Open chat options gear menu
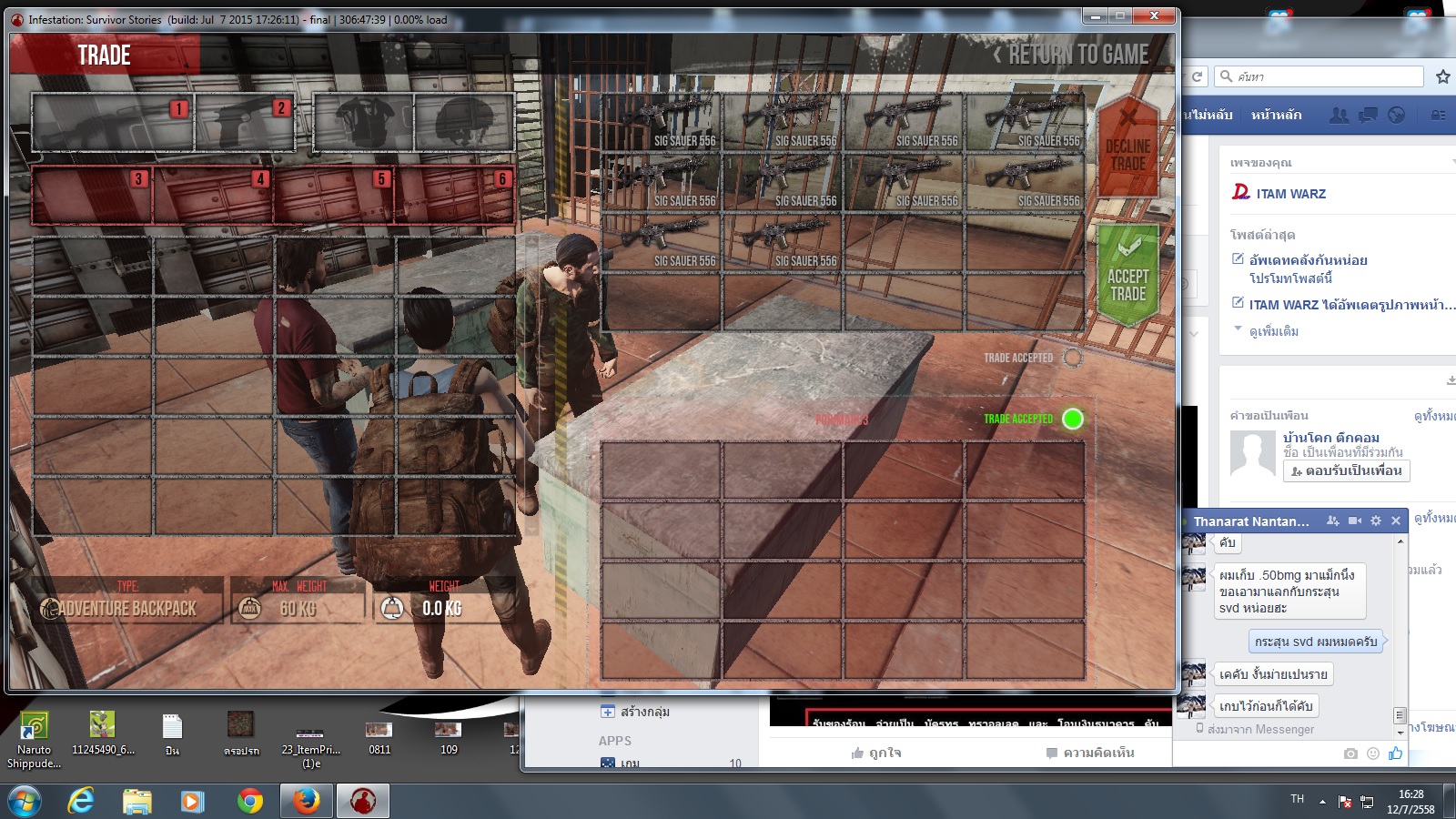Image resolution: width=1456 pixels, height=819 pixels. [1376, 521]
